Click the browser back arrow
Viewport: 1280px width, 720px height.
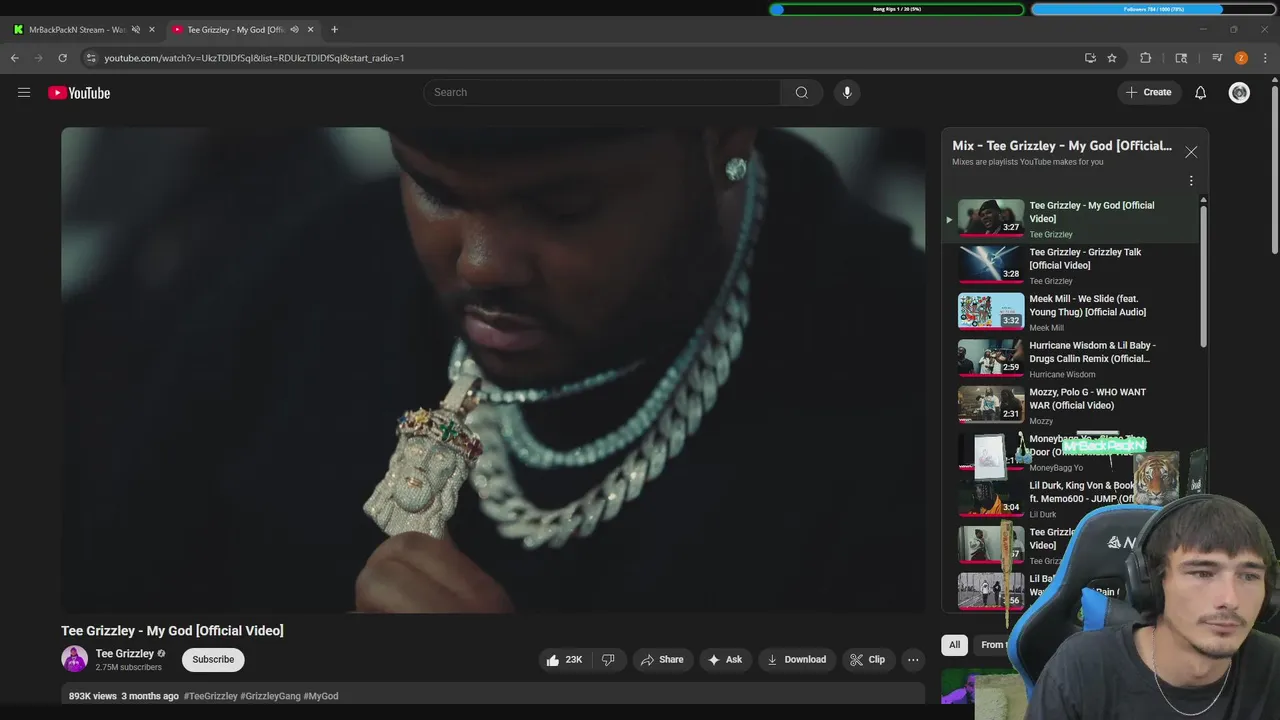tap(15, 58)
